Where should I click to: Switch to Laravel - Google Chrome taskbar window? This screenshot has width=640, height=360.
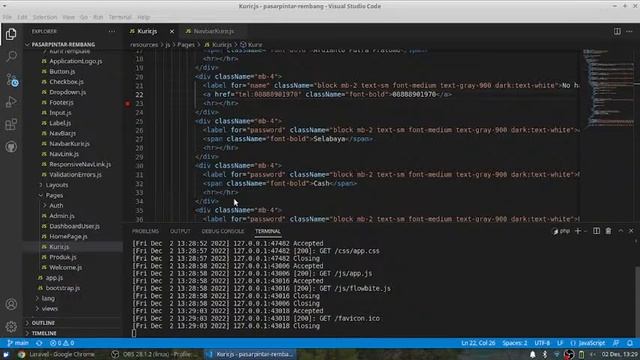click(x=56, y=354)
